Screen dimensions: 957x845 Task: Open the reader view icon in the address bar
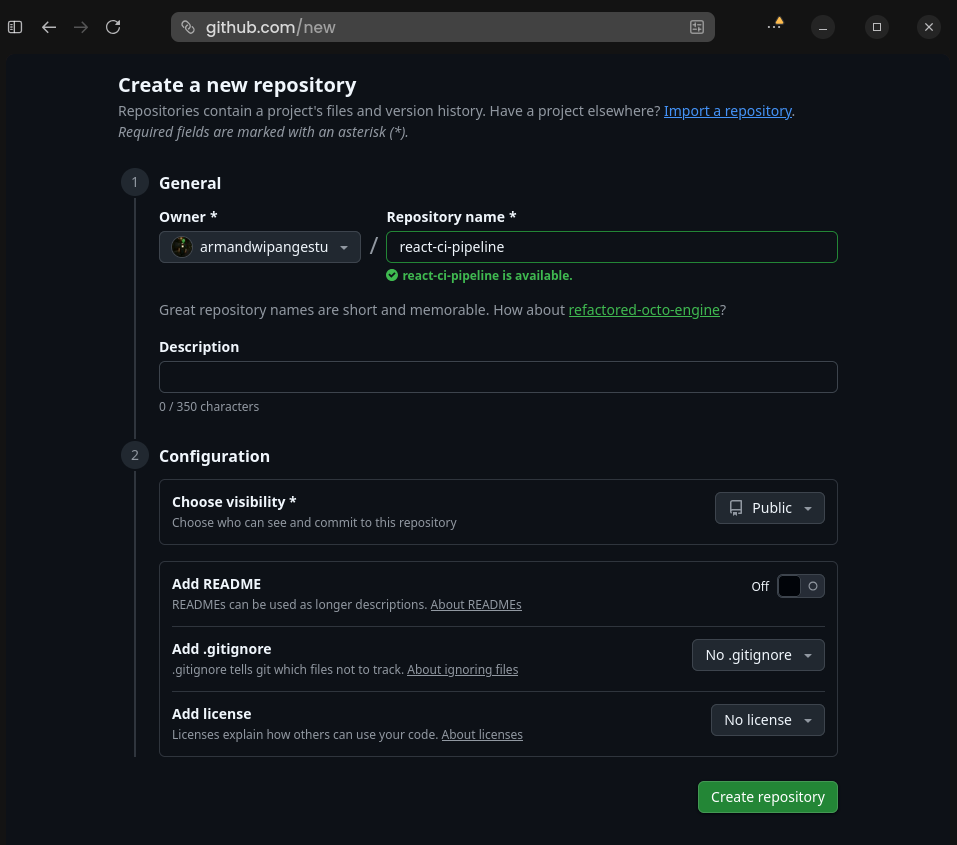(x=696, y=27)
